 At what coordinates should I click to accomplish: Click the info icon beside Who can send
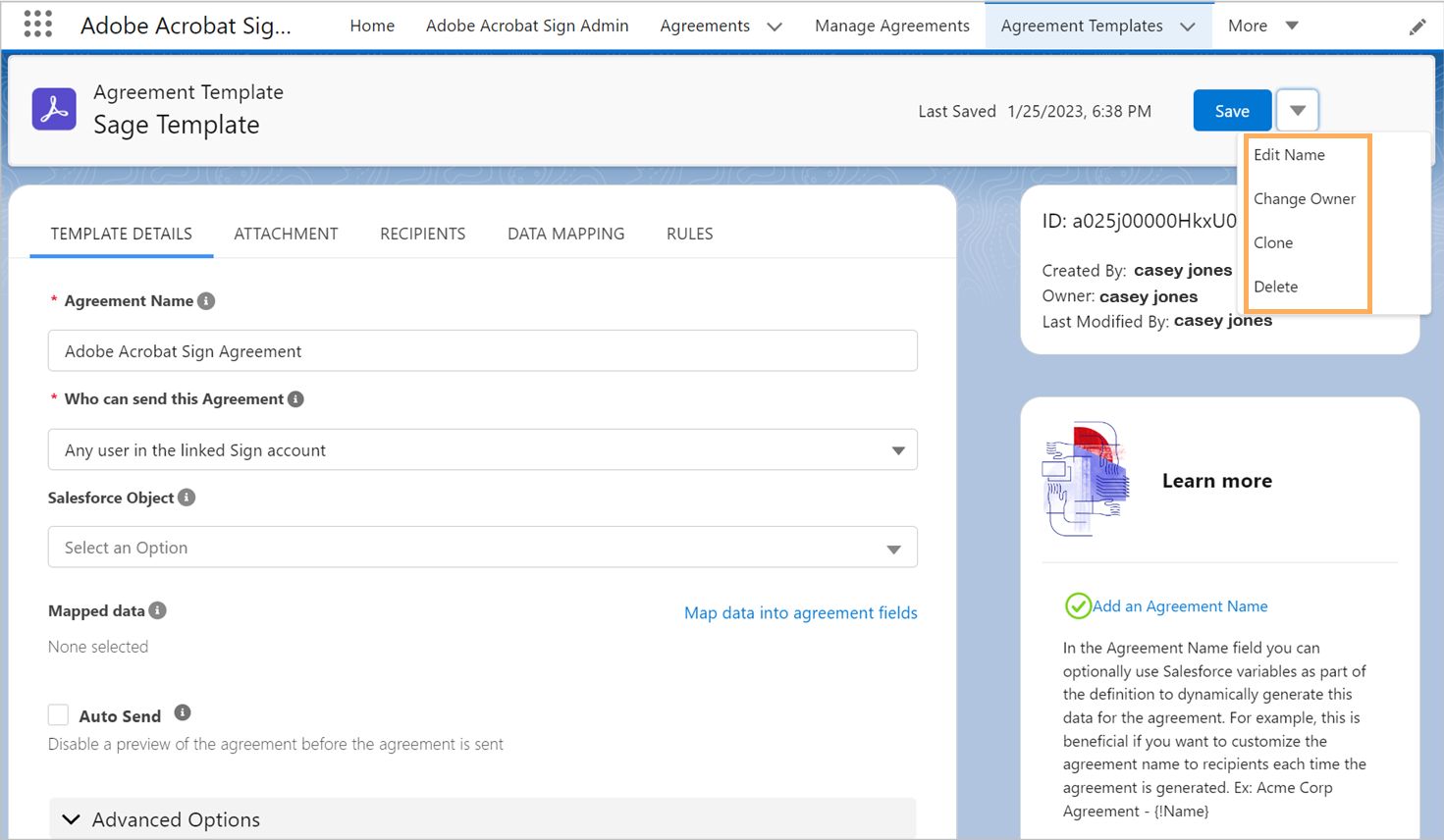[x=295, y=399]
